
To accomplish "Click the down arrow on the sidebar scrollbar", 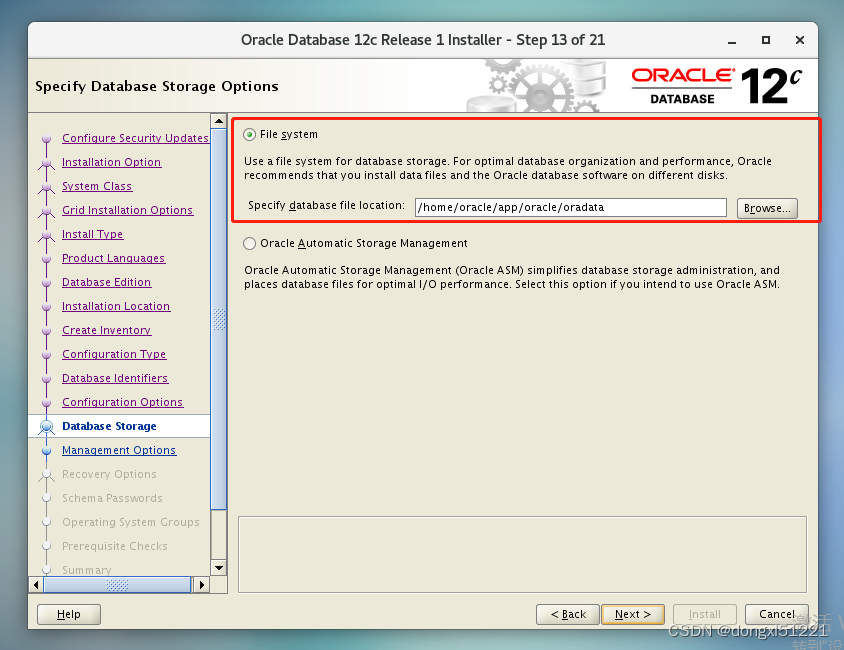I will 219,568.
